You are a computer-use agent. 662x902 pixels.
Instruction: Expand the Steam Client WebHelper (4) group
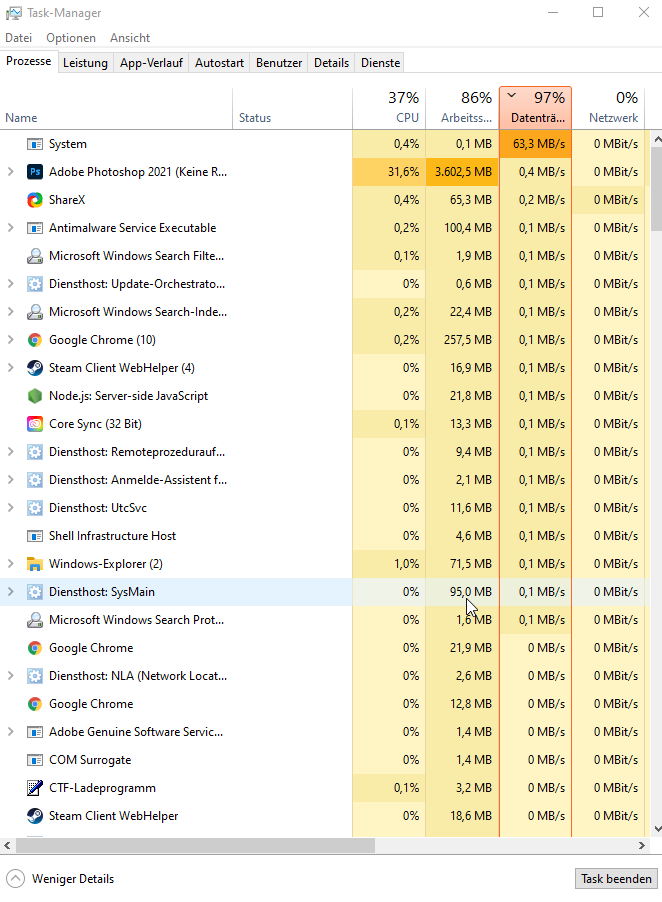(10, 368)
